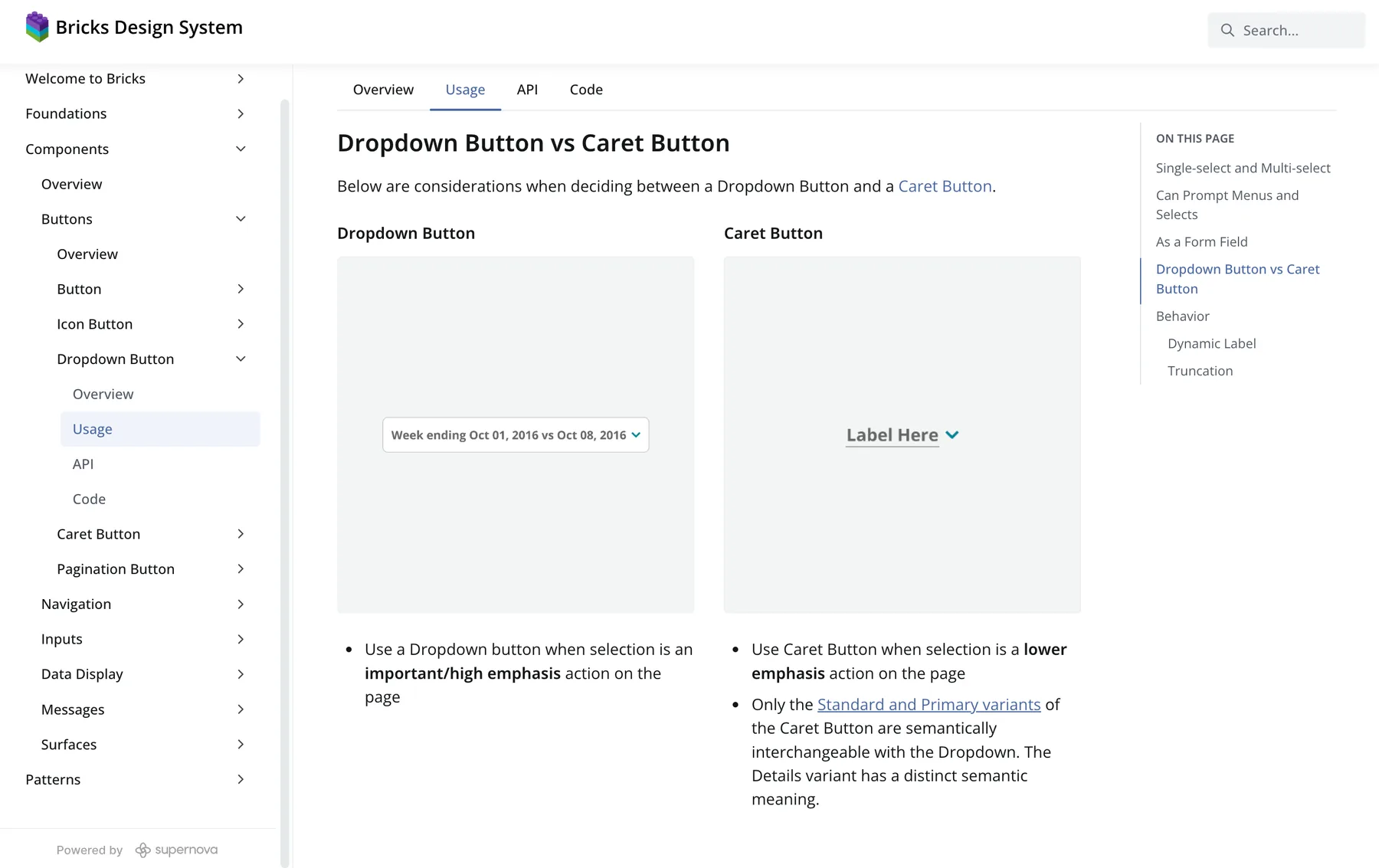The height and width of the screenshot is (868, 1379).
Task: Open Standard and Primary variants link
Action: click(929, 704)
